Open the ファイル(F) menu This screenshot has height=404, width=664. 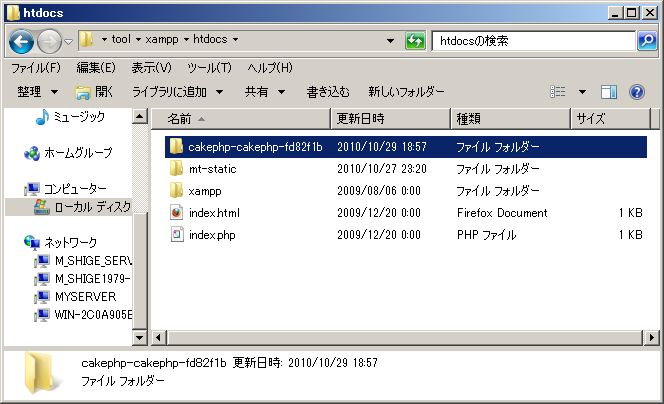36,68
